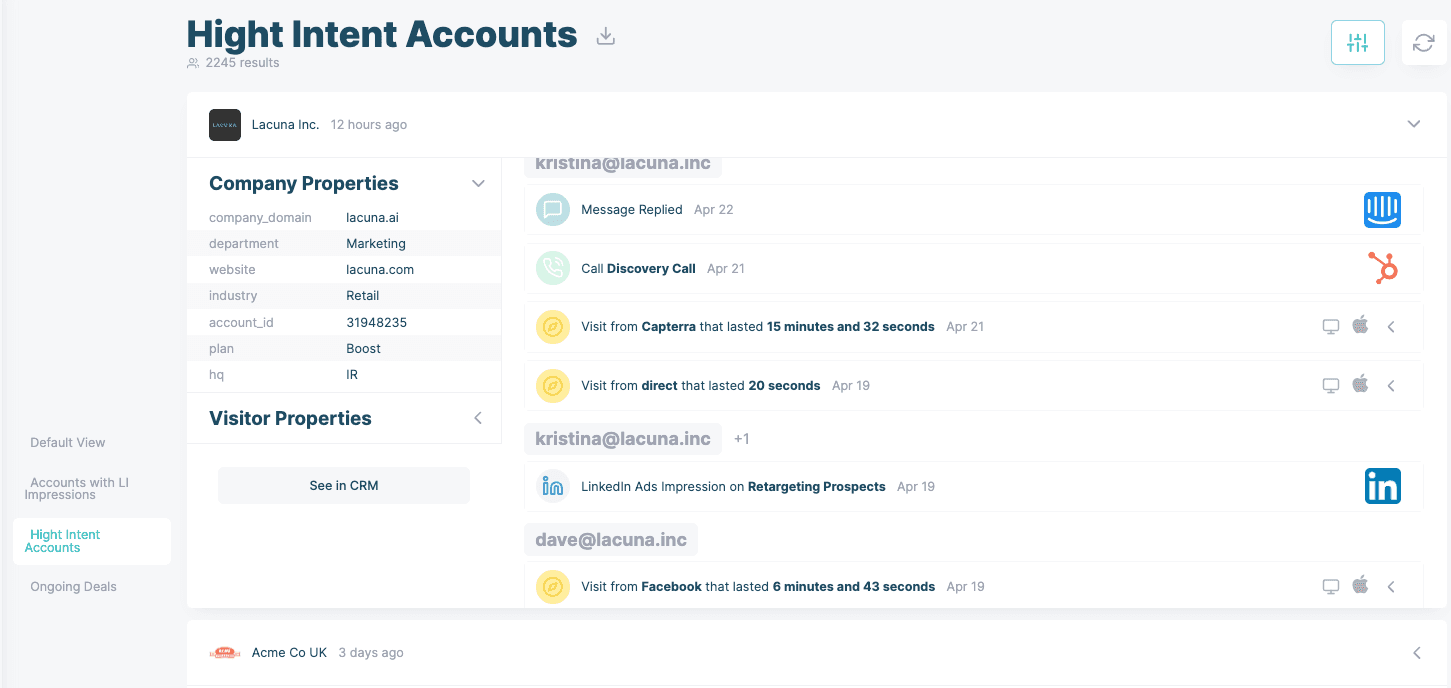Click the See in CRM button
This screenshot has height=688, width=1451.
[x=344, y=485]
